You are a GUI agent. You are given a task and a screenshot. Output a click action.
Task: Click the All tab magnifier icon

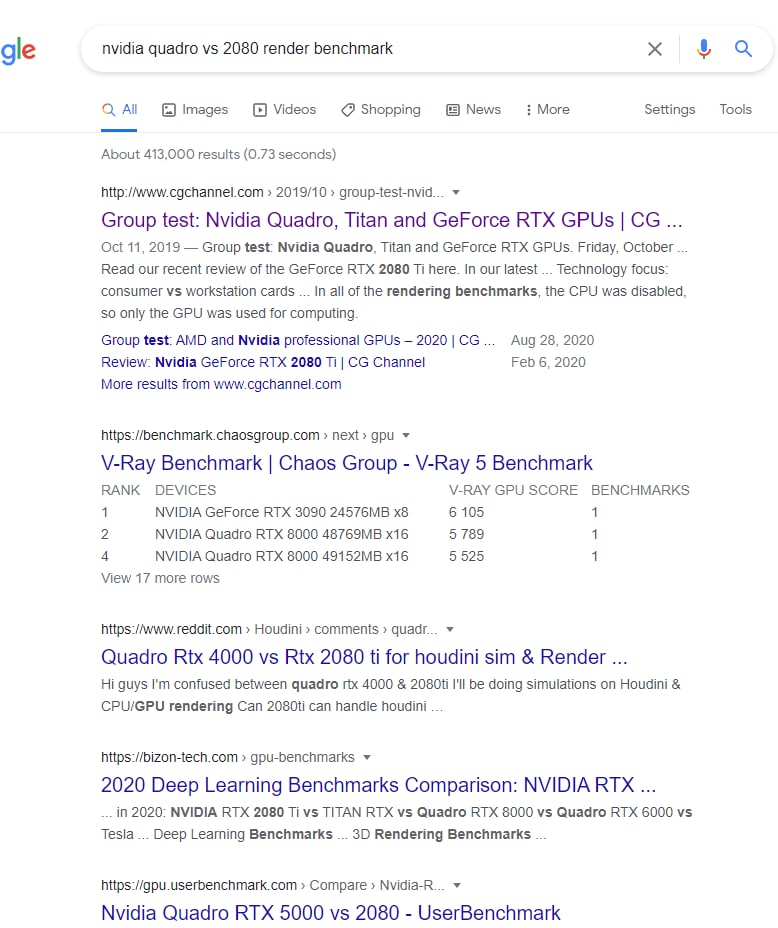[x=108, y=109]
